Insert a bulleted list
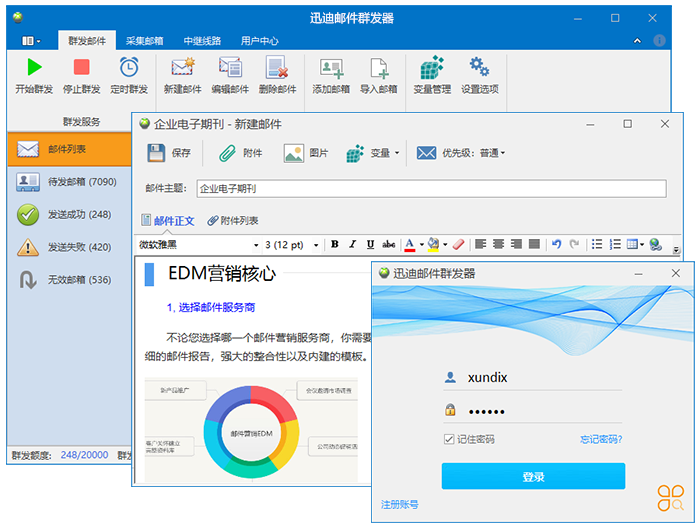Screen dimensions: 700x529 597,244
